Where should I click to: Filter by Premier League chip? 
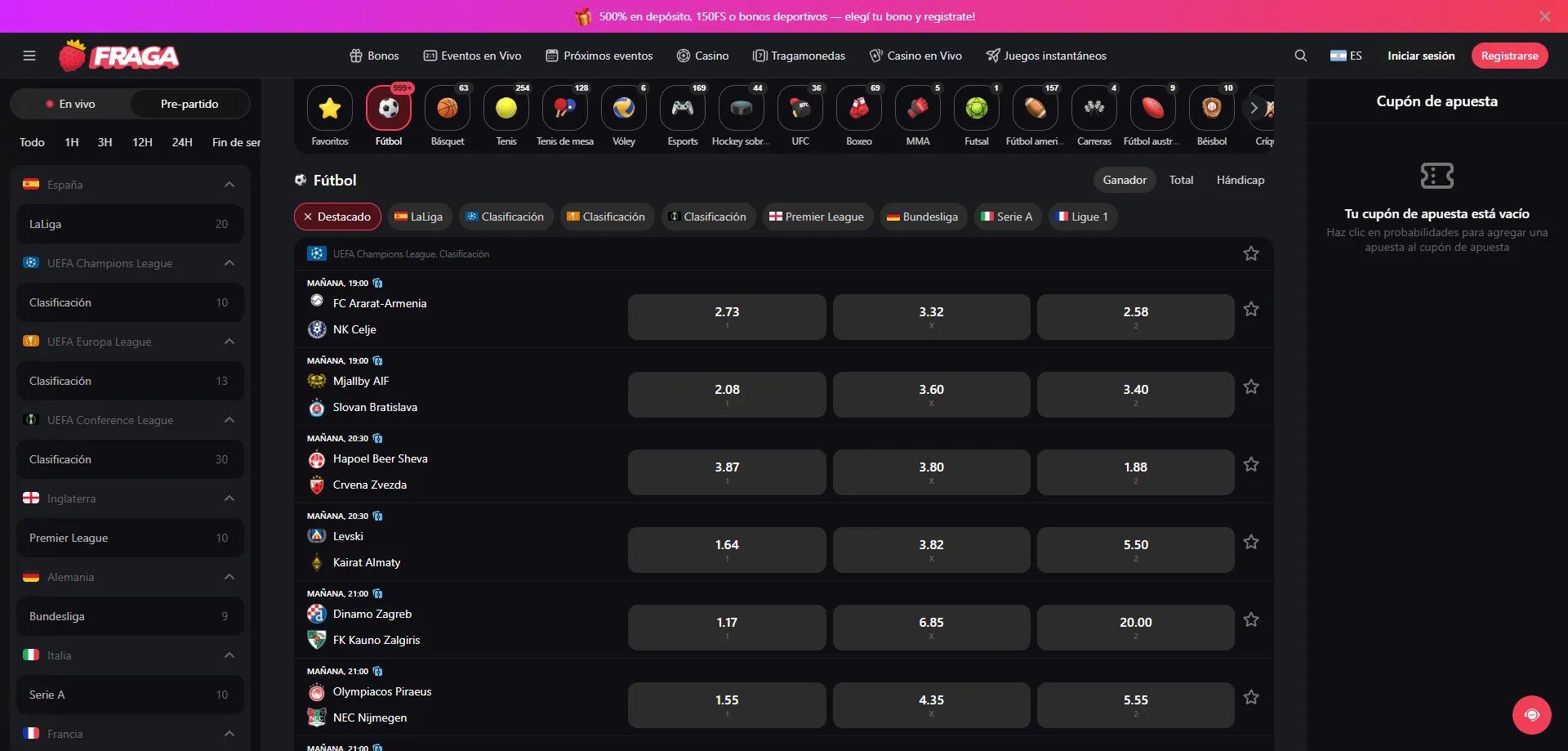click(817, 217)
